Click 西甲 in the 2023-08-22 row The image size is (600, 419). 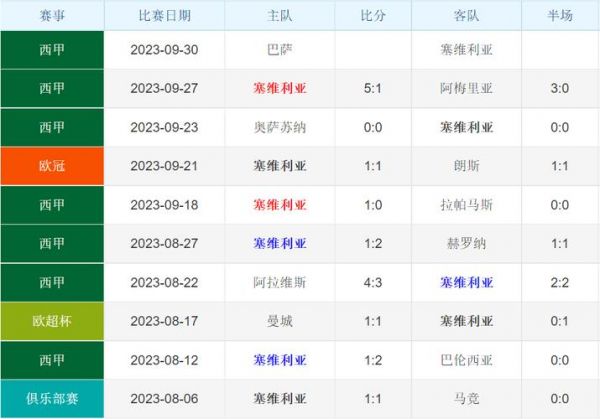[52, 283]
